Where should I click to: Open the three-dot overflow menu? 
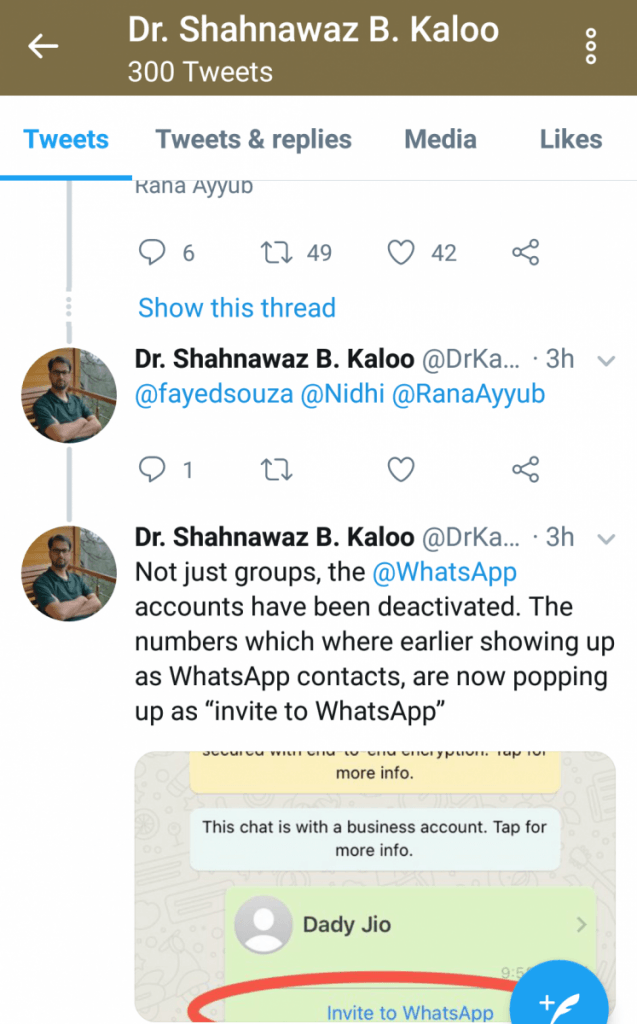[591, 46]
